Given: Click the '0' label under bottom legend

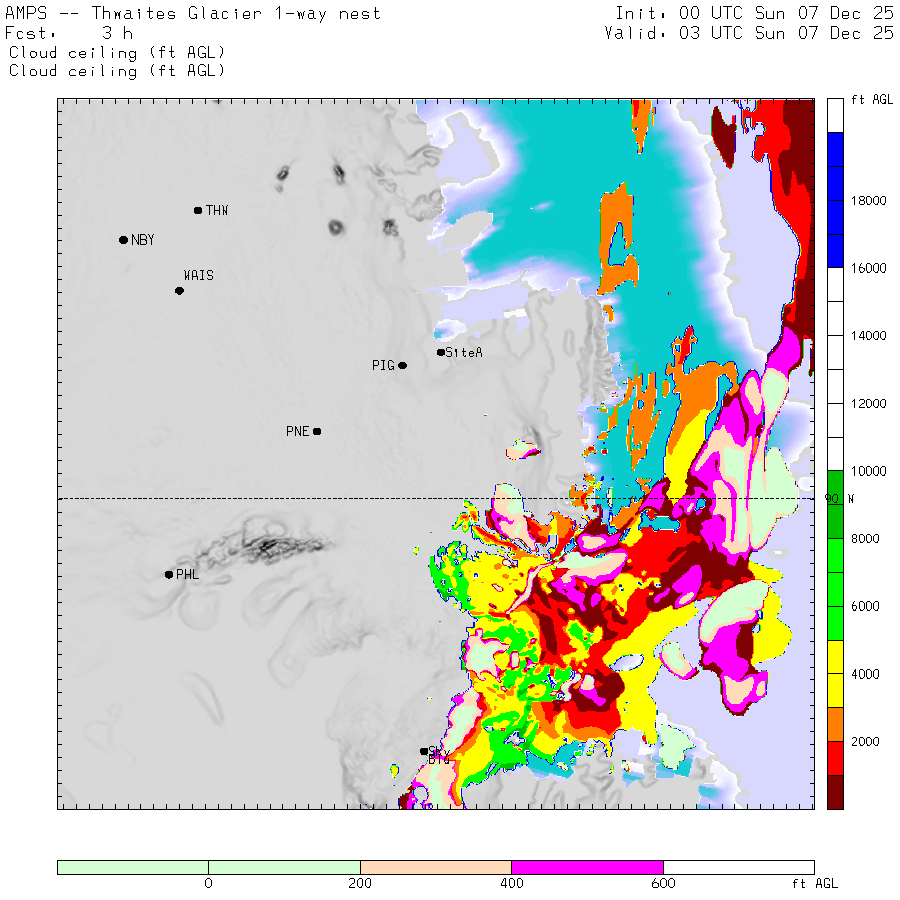Looking at the screenshot, I should pos(208,883).
